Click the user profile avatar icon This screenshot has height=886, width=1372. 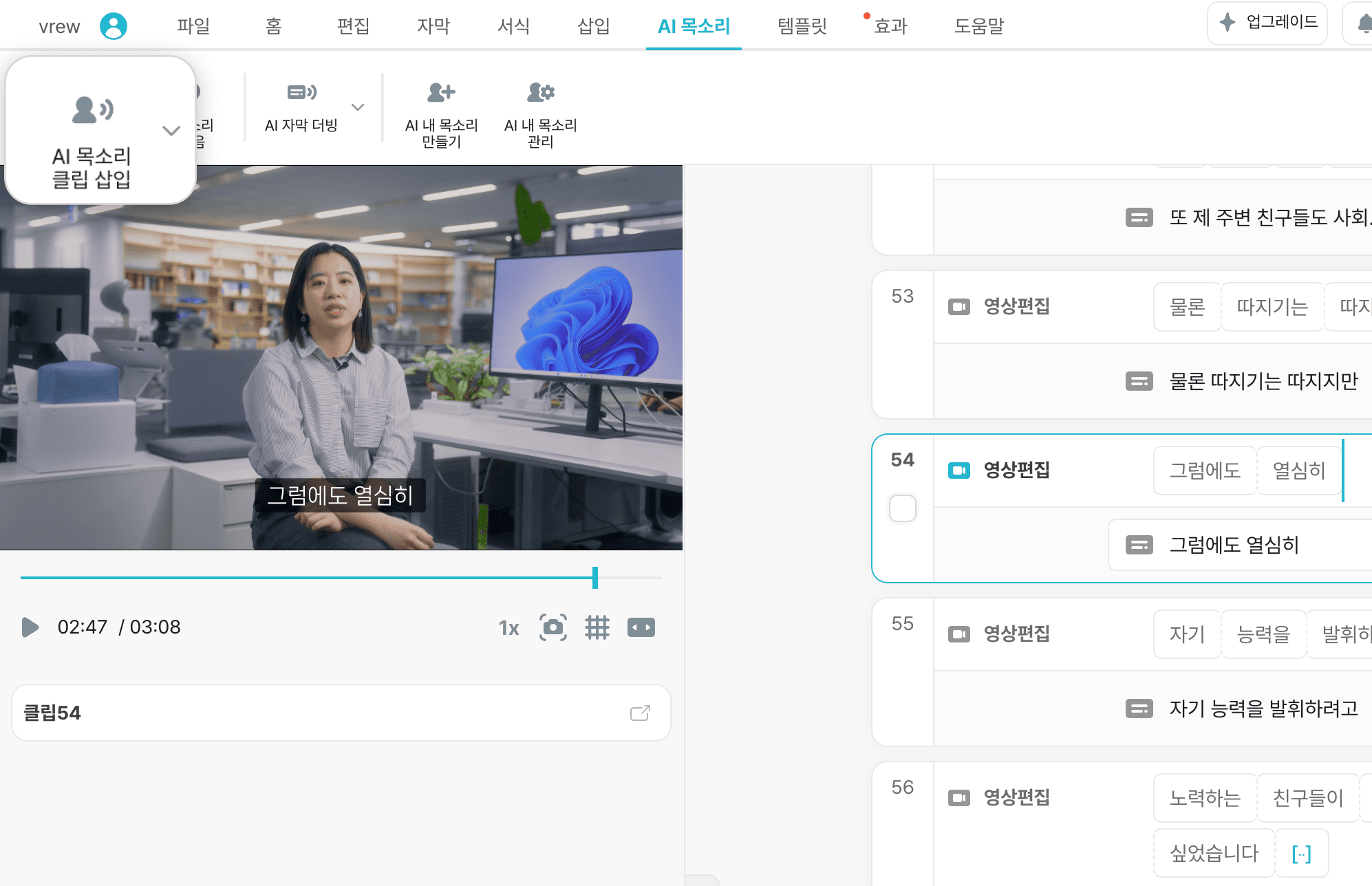[114, 26]
